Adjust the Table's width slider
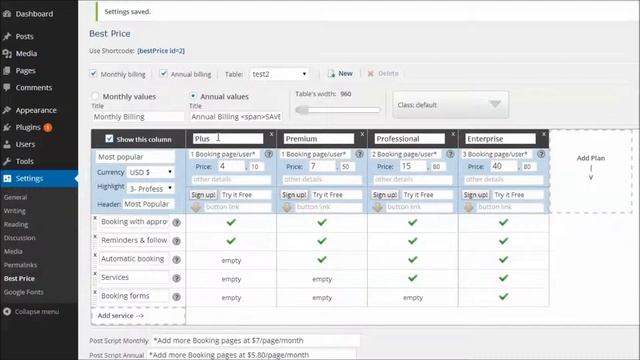 (x=338, y=110)
